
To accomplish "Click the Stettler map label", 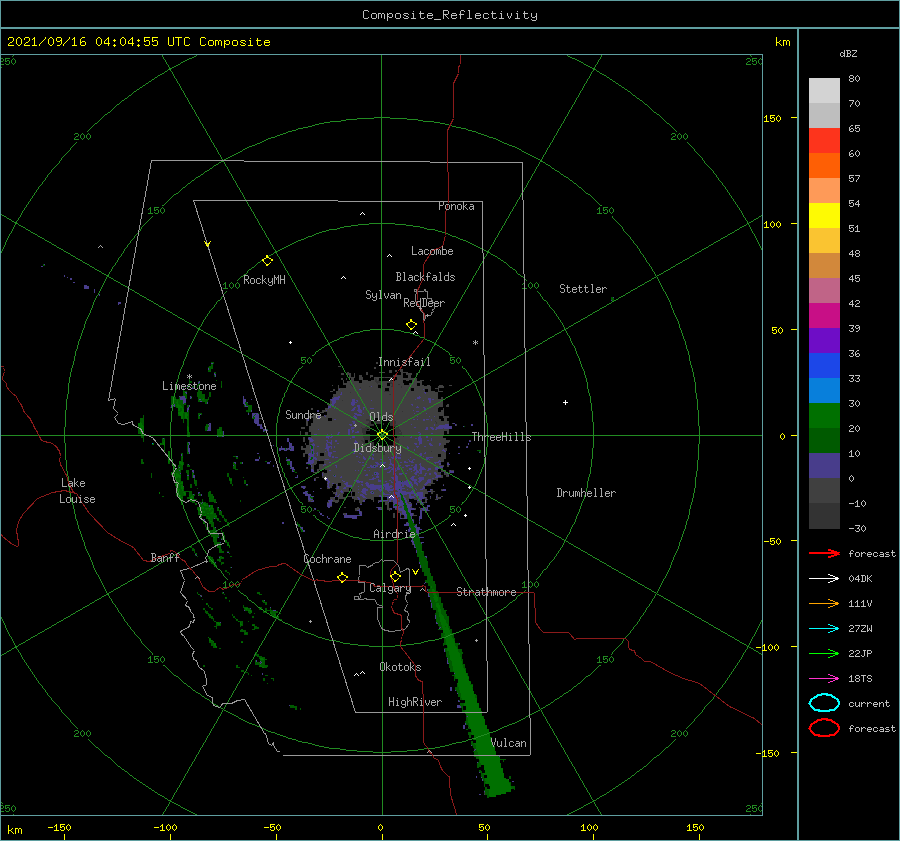I will pos(583,289).
